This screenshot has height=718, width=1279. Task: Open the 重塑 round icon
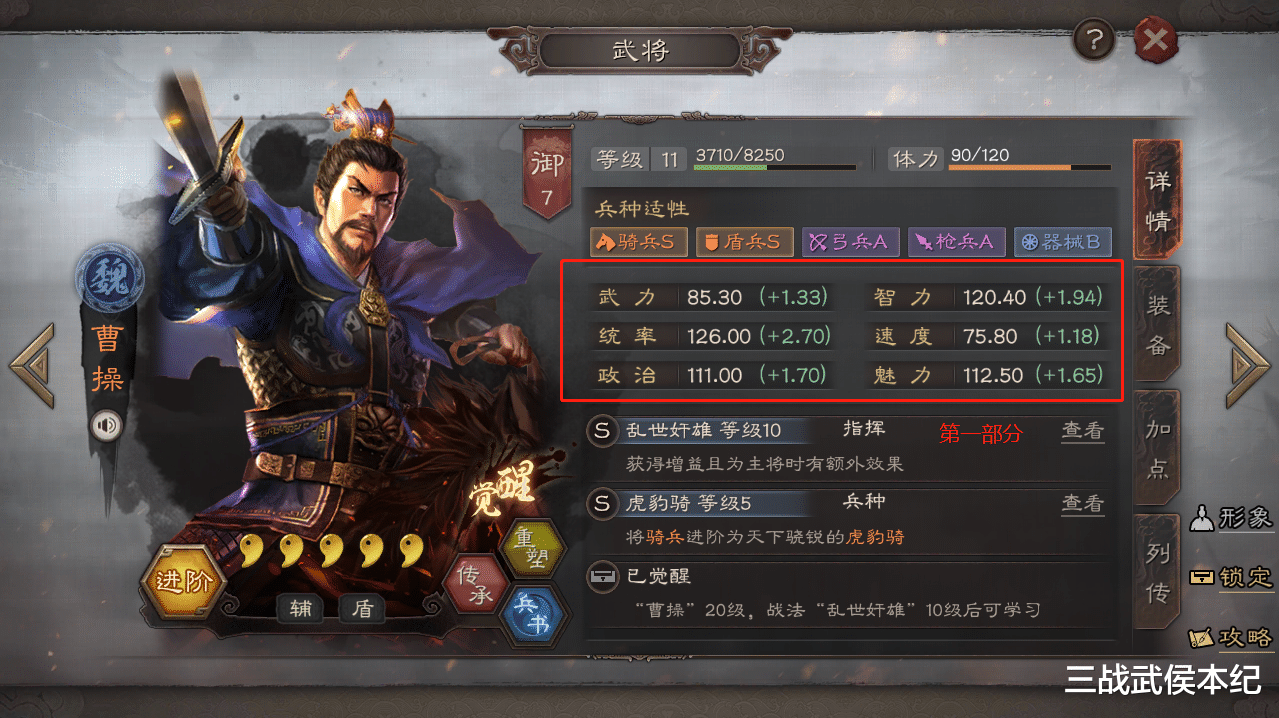tap(531, 548)
